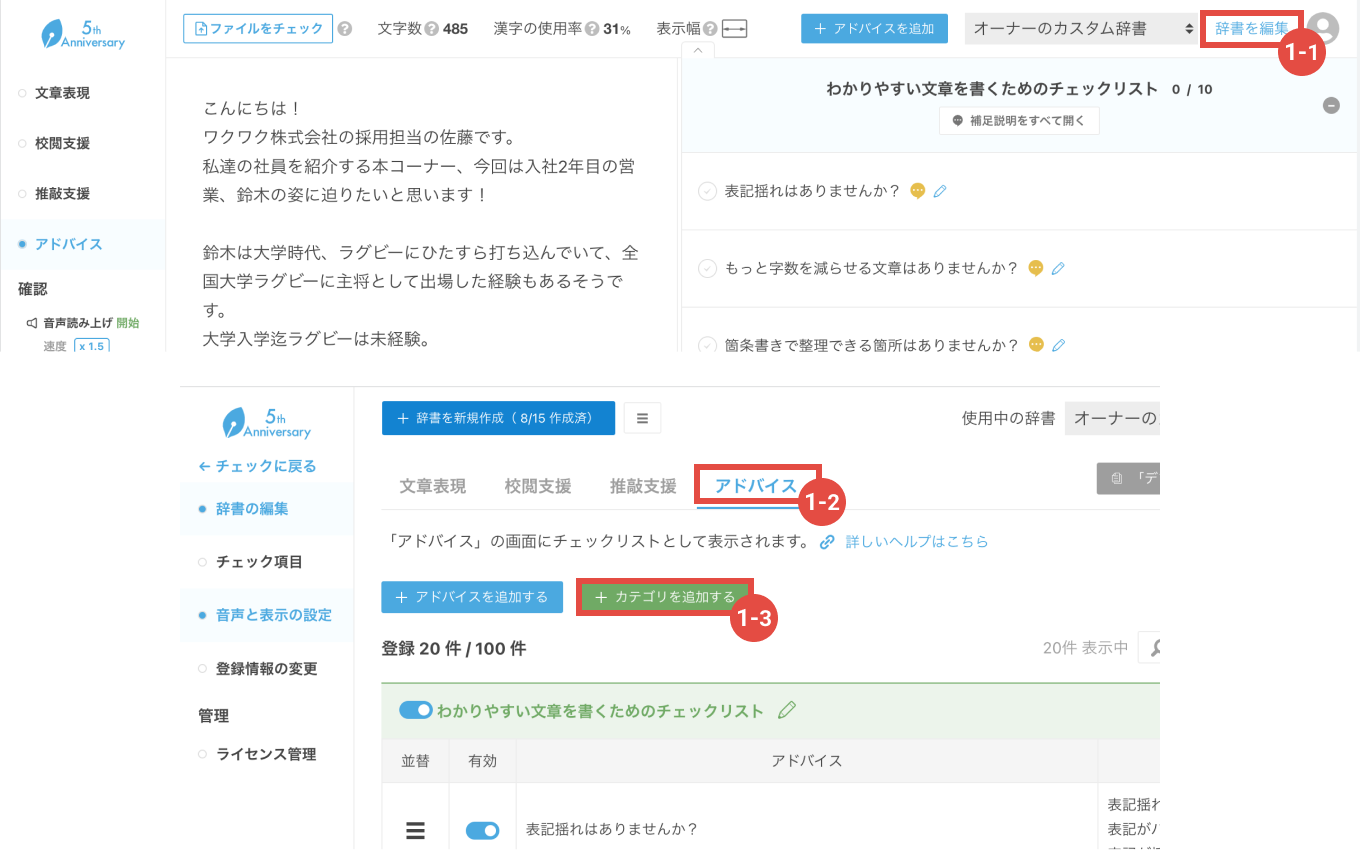Open the オーナーのカスタム辞書 dropdown
Viewport: 1360px width, 850px height.
(x=1081, y=29)
